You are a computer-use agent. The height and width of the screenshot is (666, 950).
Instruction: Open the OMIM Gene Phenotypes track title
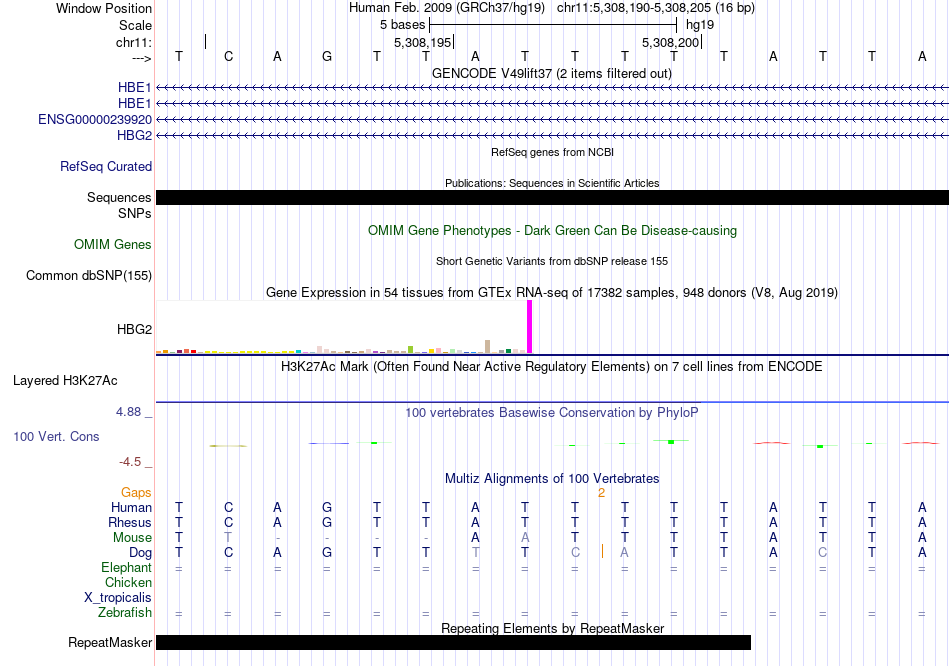tap(552, 231)
